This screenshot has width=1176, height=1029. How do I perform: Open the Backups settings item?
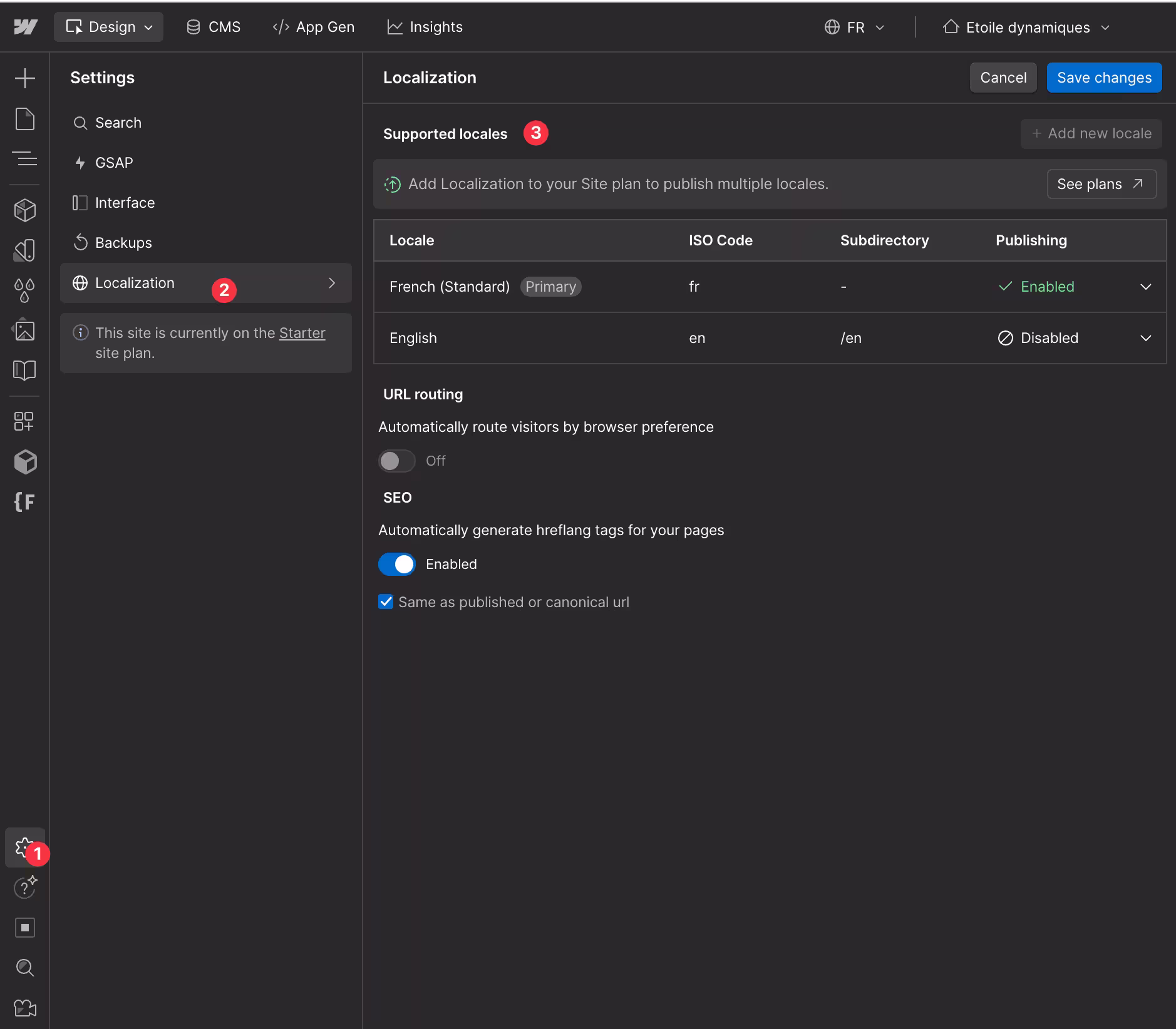coord(205,243)
